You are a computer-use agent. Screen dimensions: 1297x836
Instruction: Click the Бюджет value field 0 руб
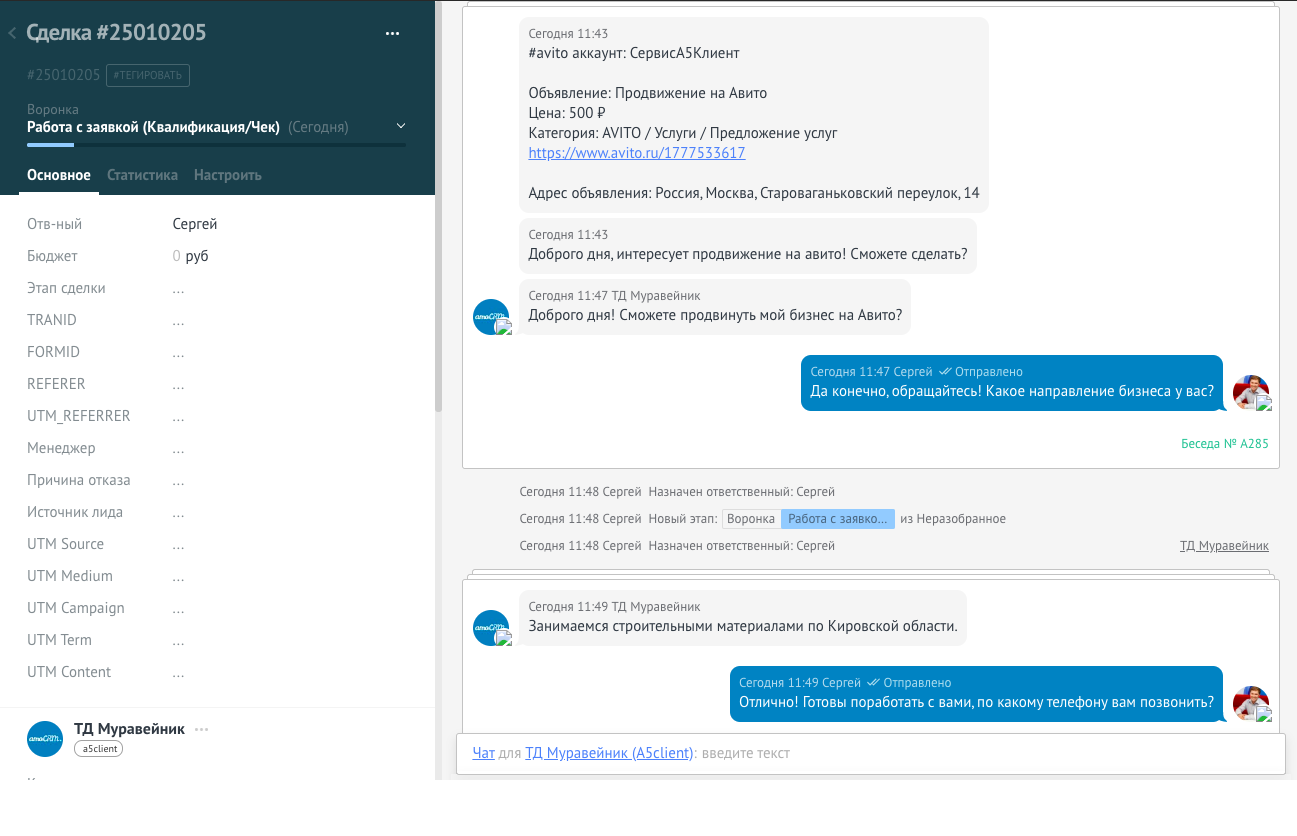(x=191, y=256)
